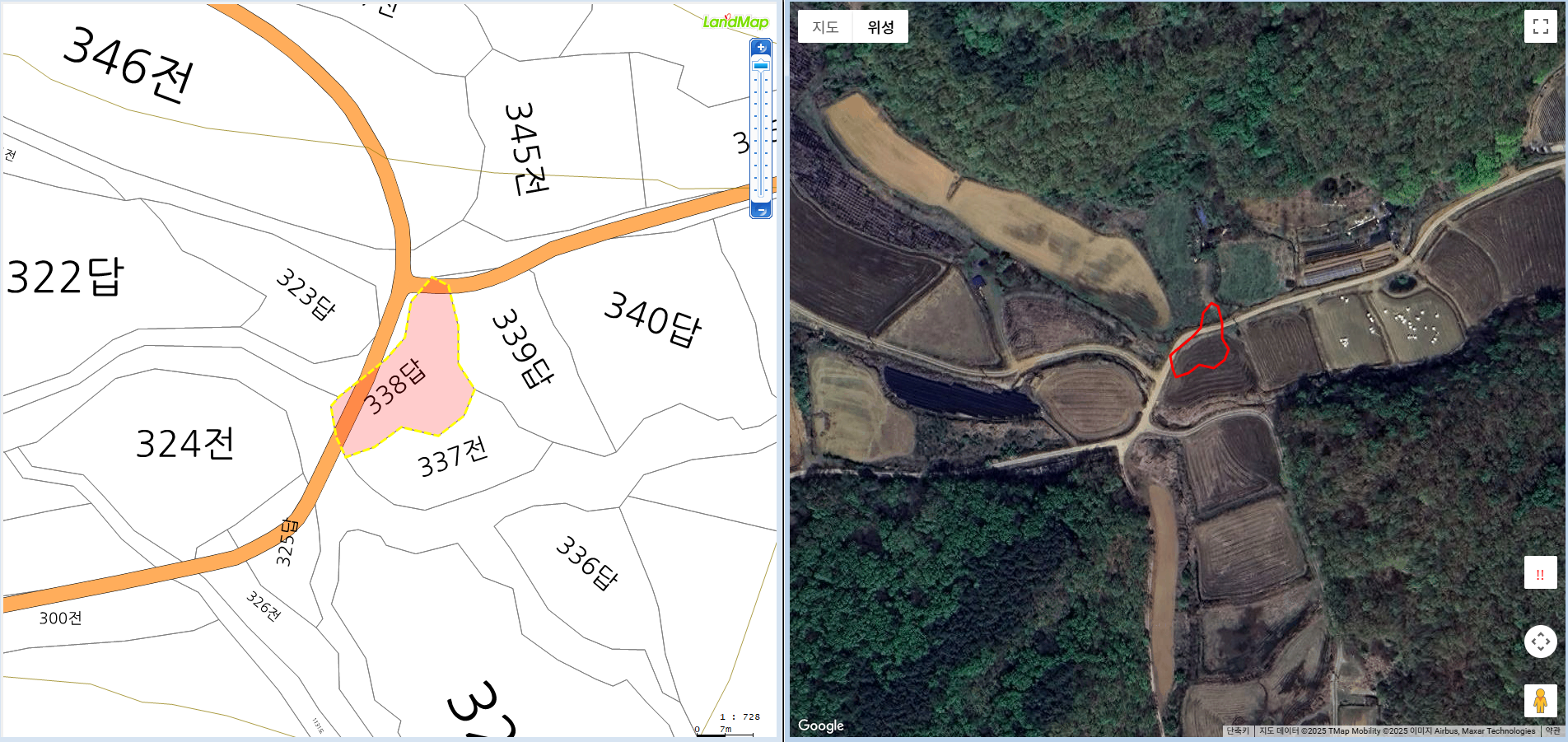Image resolution: width=1568 pixels, height=742 pixels.
Task: Select parcel 324전 on cadastral map
Action: coord(185,443)
